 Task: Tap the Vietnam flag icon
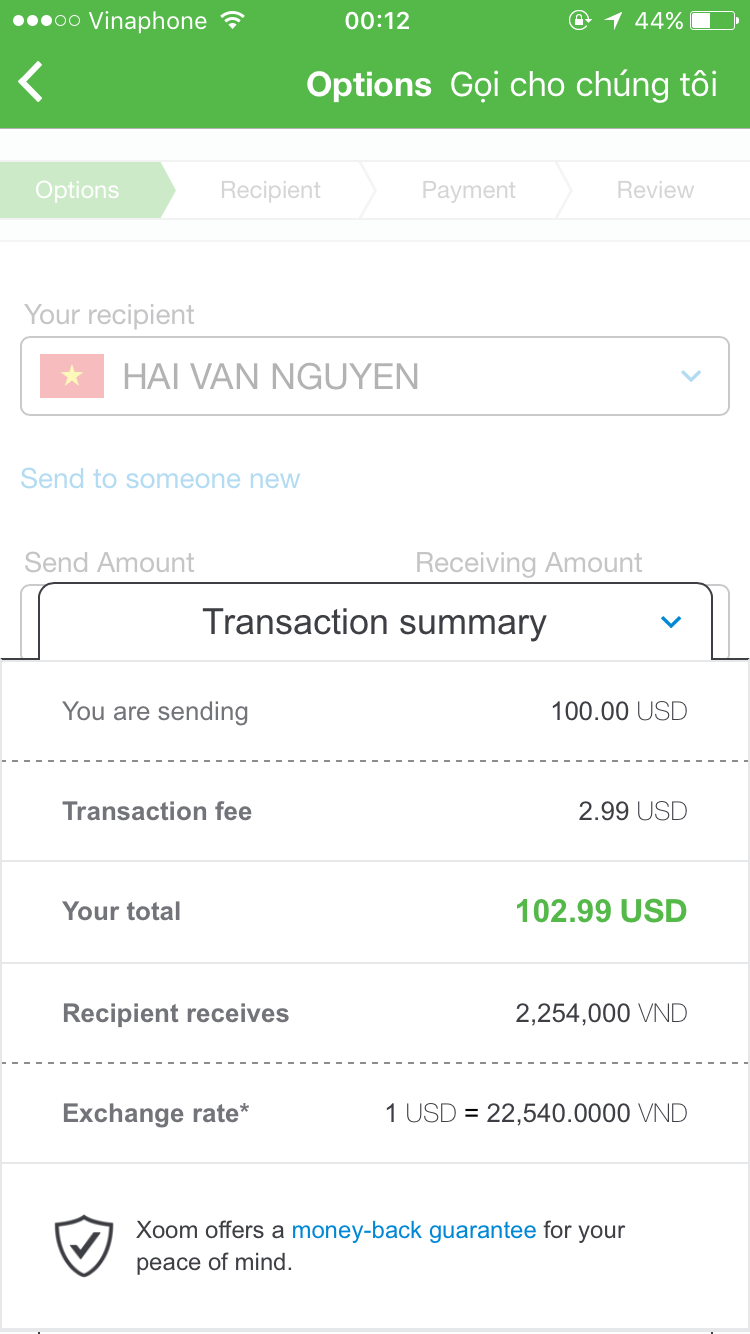coord(72,376)
